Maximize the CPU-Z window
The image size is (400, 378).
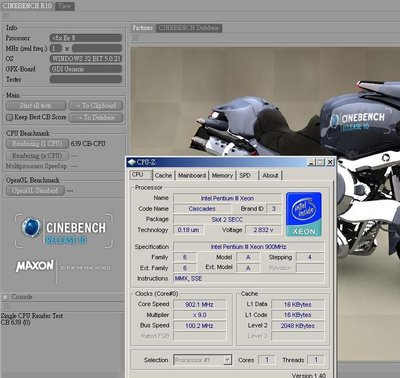320,162
